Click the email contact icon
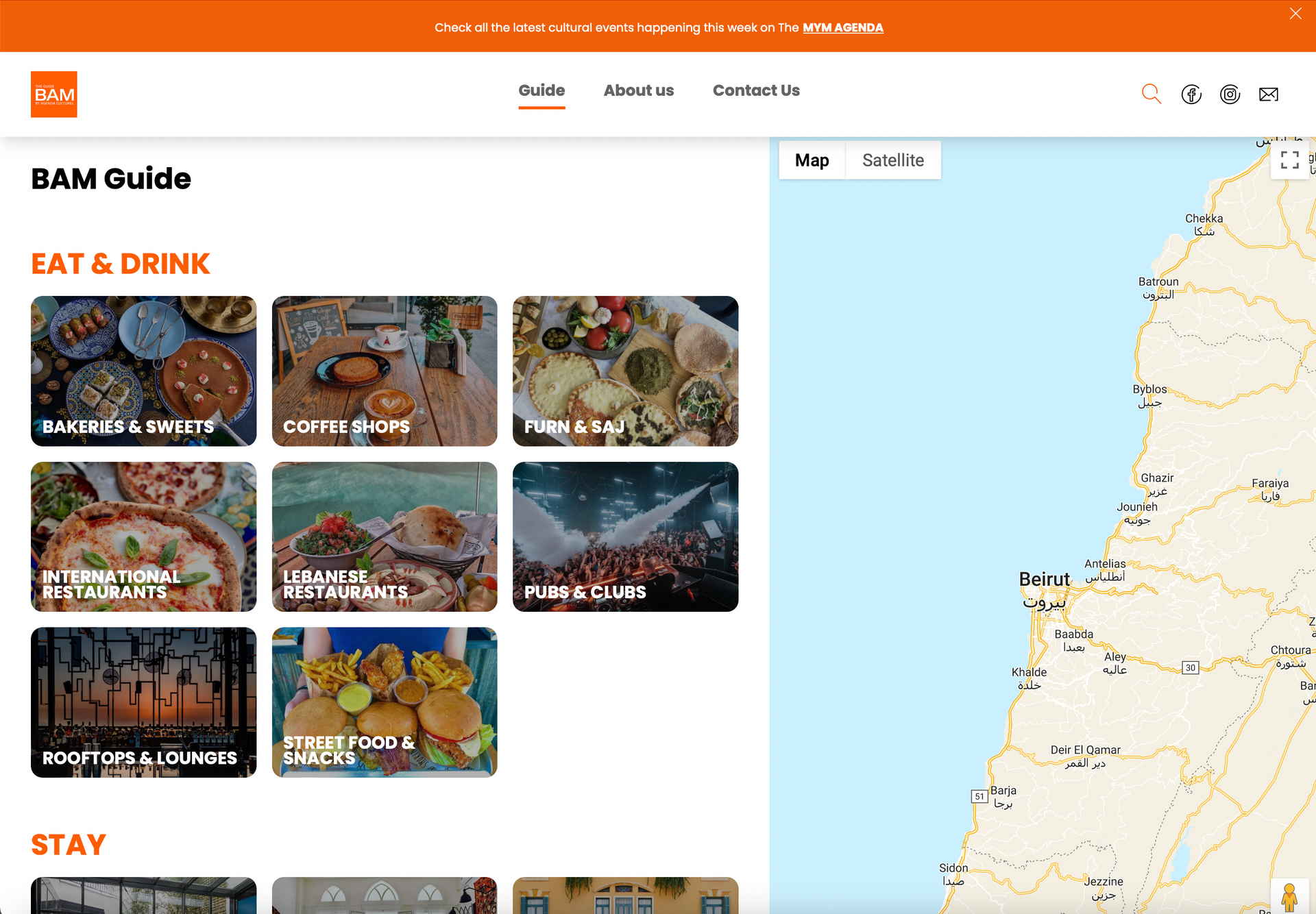 1269,94
